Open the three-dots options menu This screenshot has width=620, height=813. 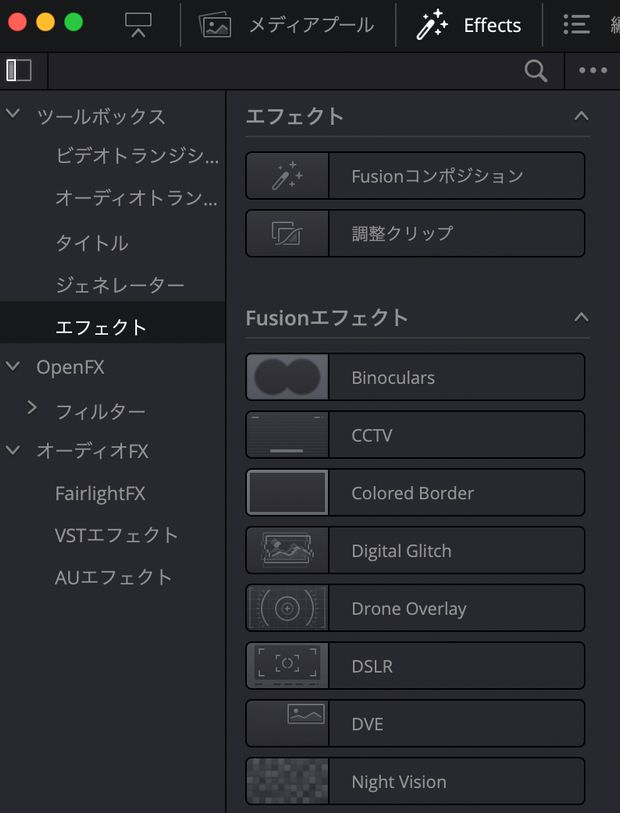pyautogui.click(x=593, y=71)
